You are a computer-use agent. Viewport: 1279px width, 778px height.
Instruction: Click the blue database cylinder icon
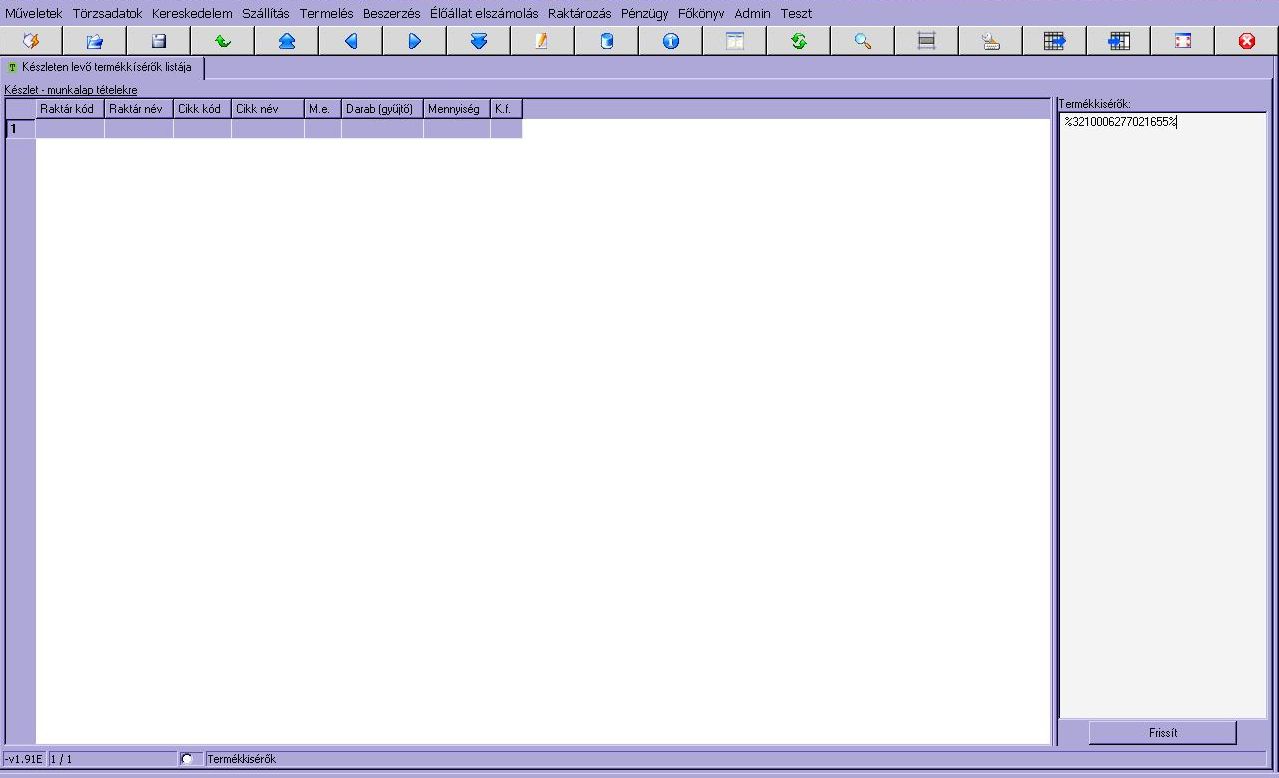click(607, 41)
